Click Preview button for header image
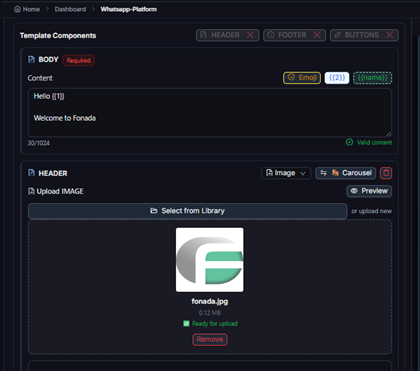Image resolution: width=420 pixels, height=371 pixels. click(x=369, y=191)
